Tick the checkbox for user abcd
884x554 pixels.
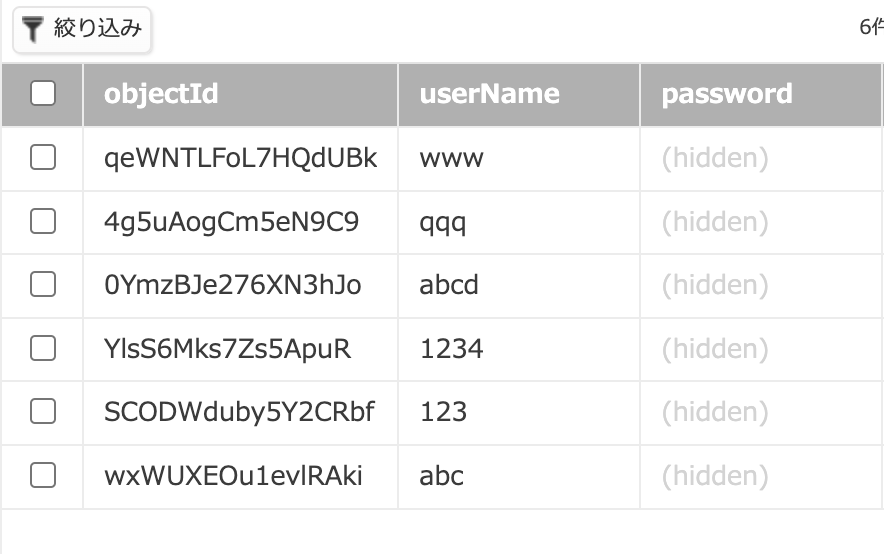click(x=43, y=285)
